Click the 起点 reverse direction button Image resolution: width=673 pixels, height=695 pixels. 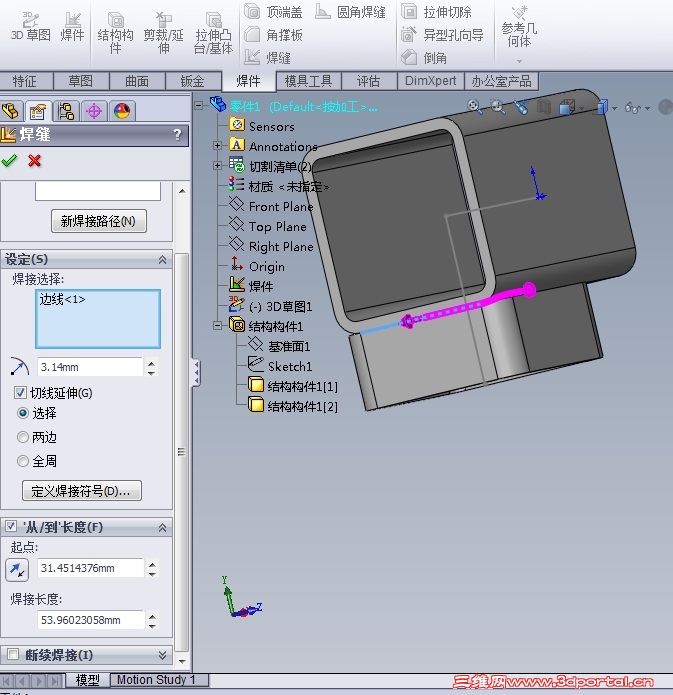tap(17, 569)
